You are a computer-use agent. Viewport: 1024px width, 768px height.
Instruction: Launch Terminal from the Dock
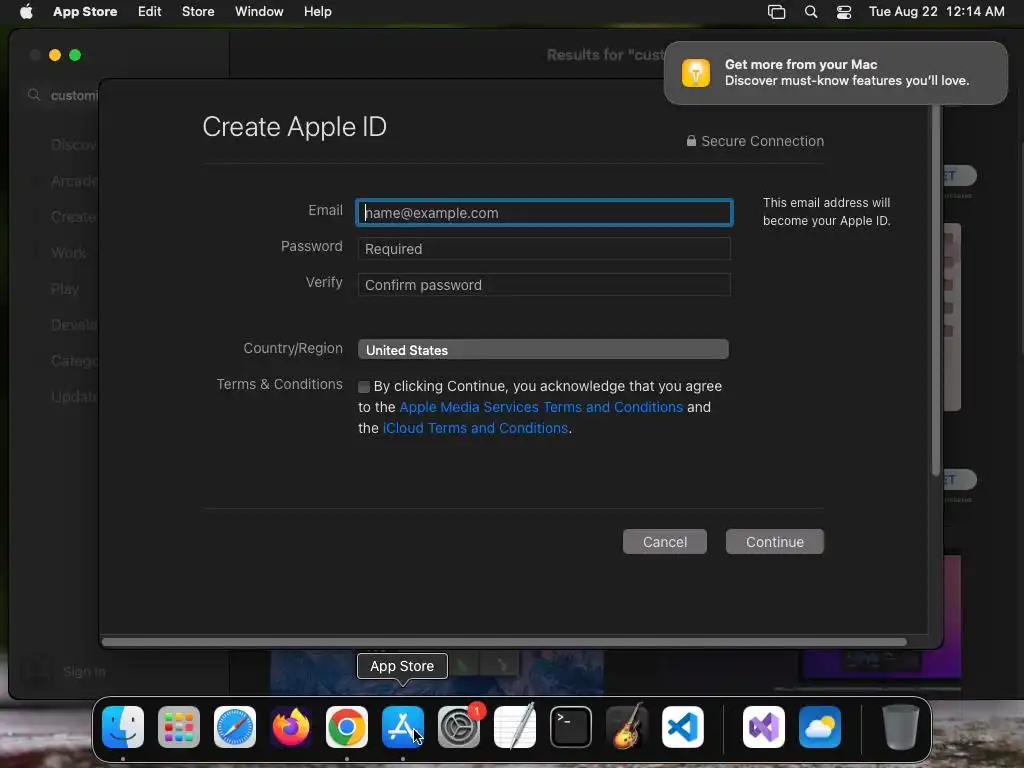pyautogui.click(x=571, y=727)
